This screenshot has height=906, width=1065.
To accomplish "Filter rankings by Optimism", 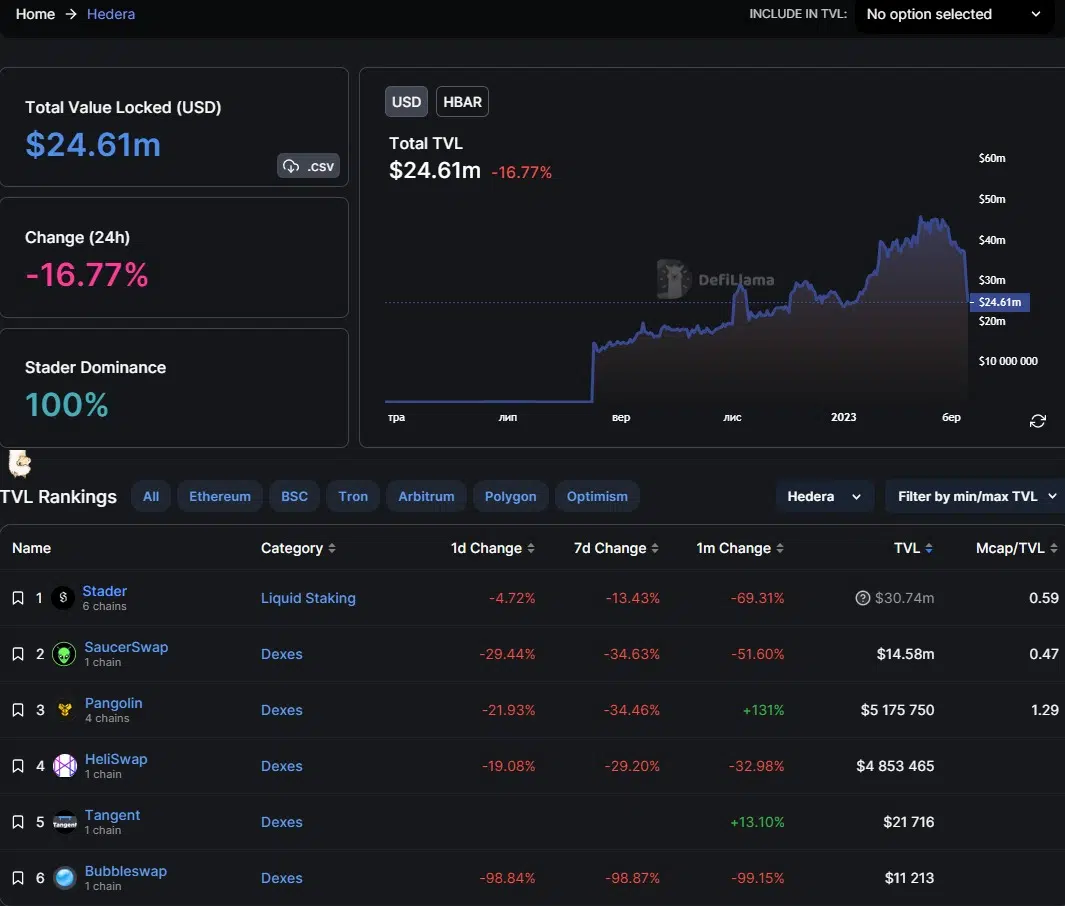I will pos(598,496).
